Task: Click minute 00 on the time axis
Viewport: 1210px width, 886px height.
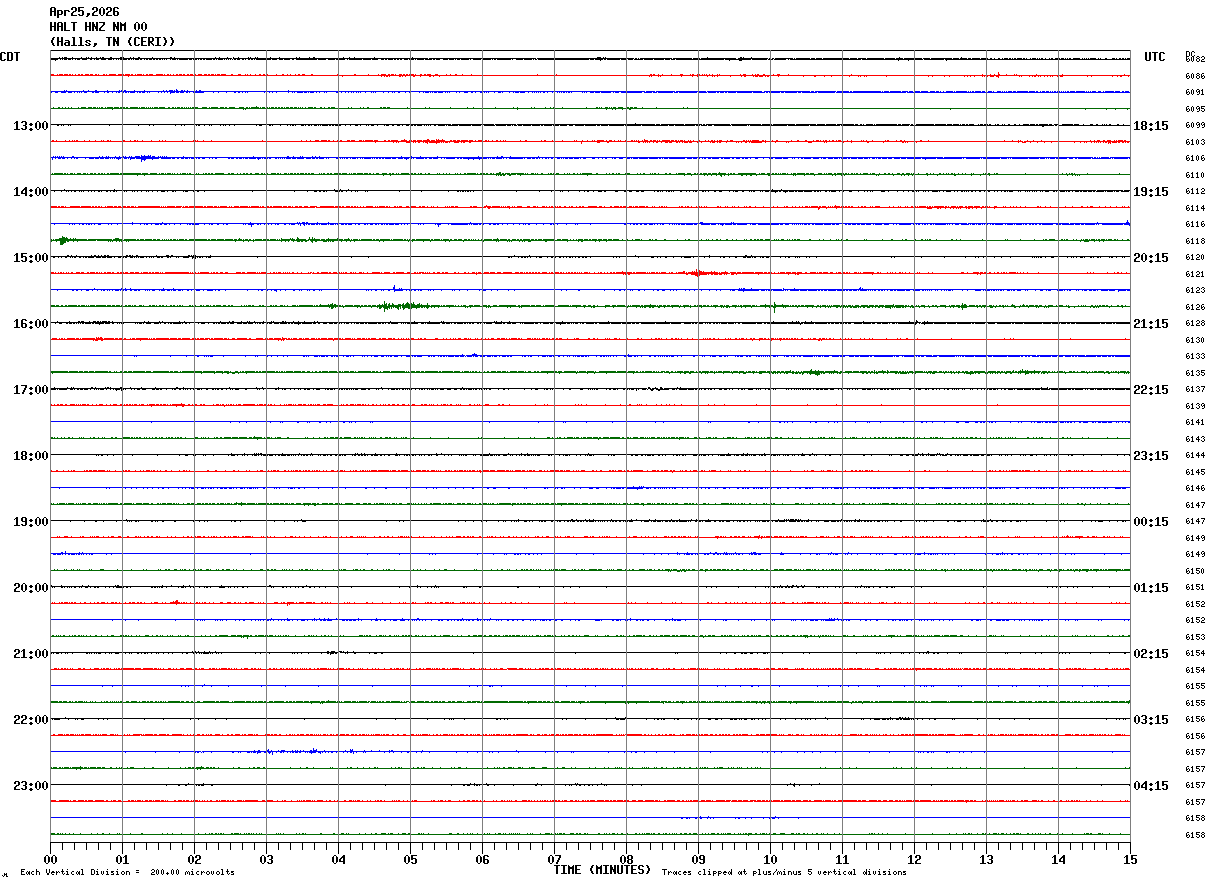Action: (x=50, y=859)
